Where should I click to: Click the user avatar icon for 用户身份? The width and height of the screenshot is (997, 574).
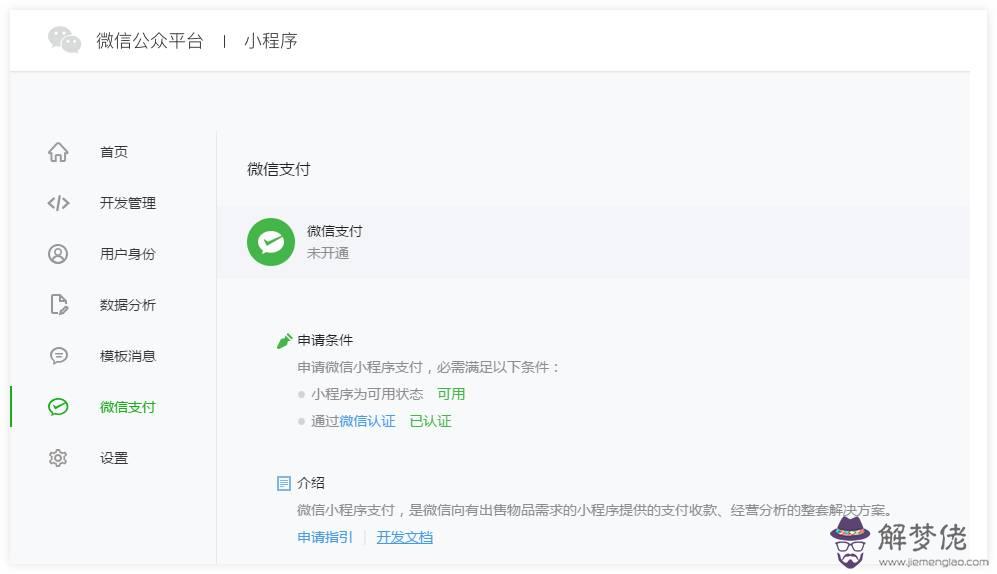point(58,254)
